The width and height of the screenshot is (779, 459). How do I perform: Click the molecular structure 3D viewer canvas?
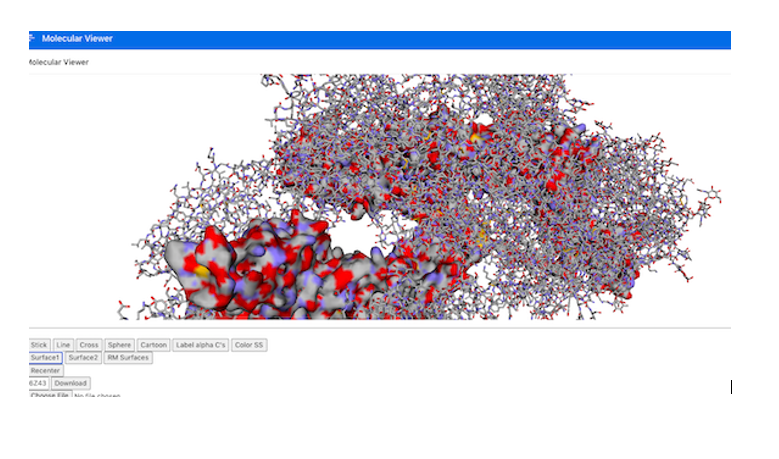[x=380, y=197]
